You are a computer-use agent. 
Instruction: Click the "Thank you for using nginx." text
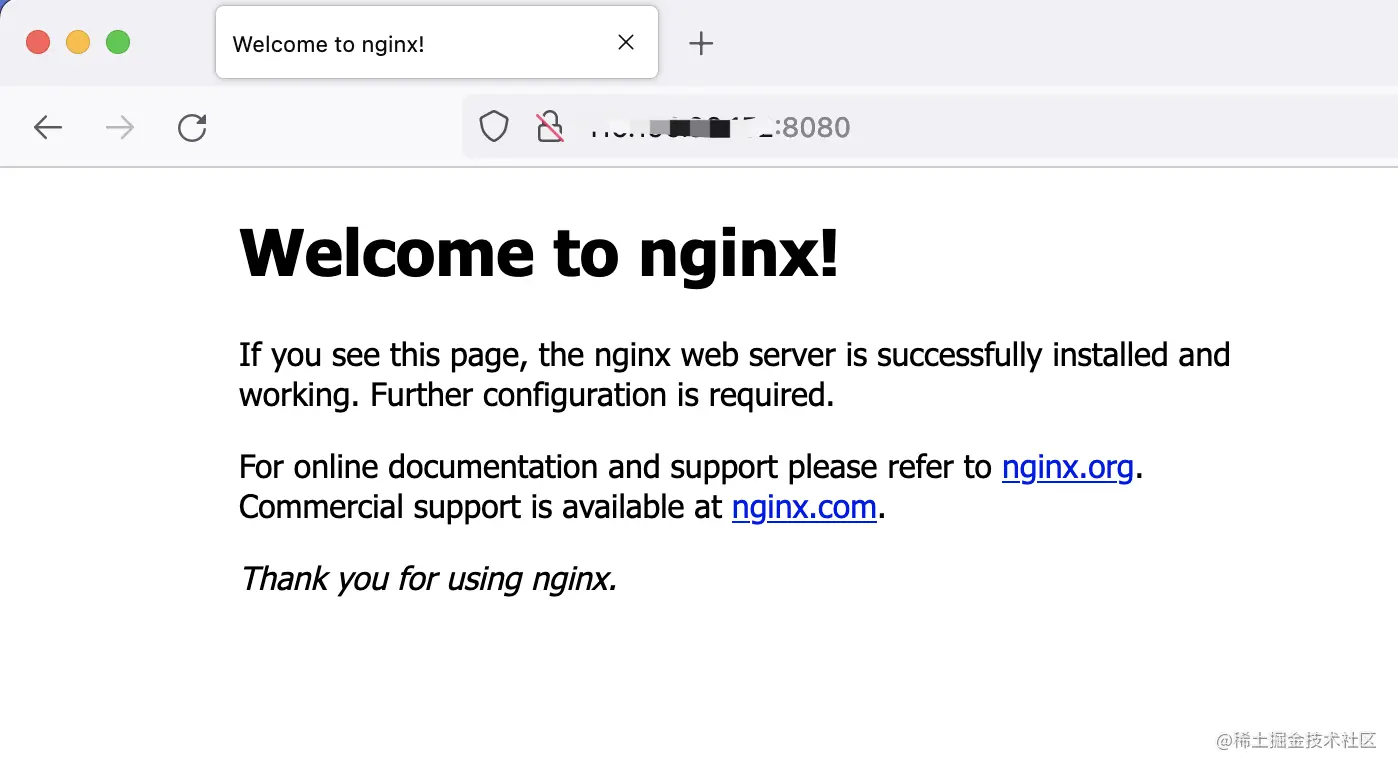429,578
